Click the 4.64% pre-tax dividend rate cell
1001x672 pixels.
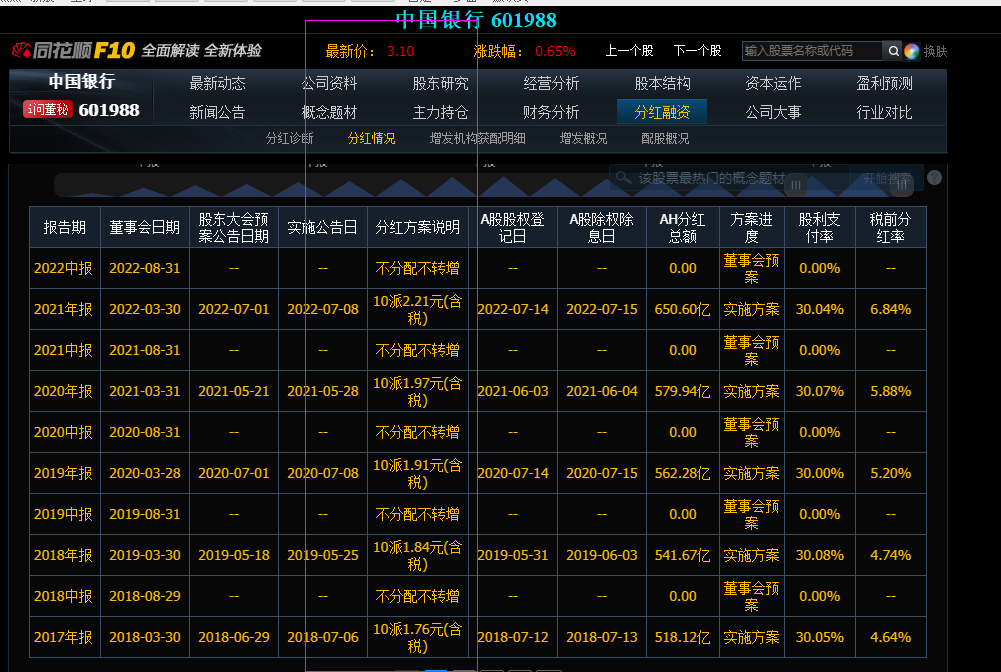(891, 637)
